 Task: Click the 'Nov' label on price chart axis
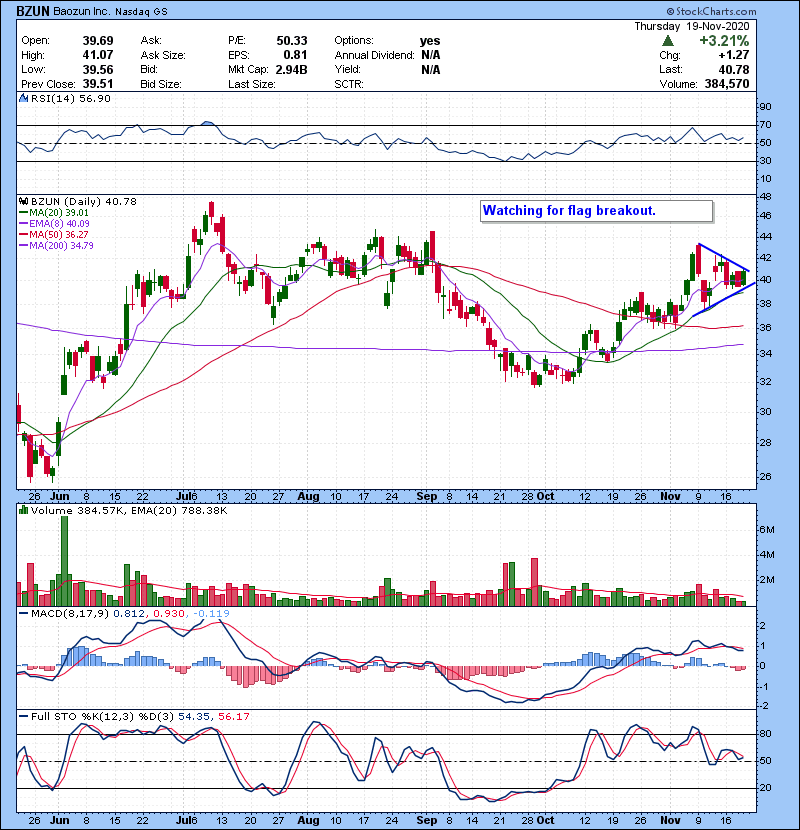670,497
